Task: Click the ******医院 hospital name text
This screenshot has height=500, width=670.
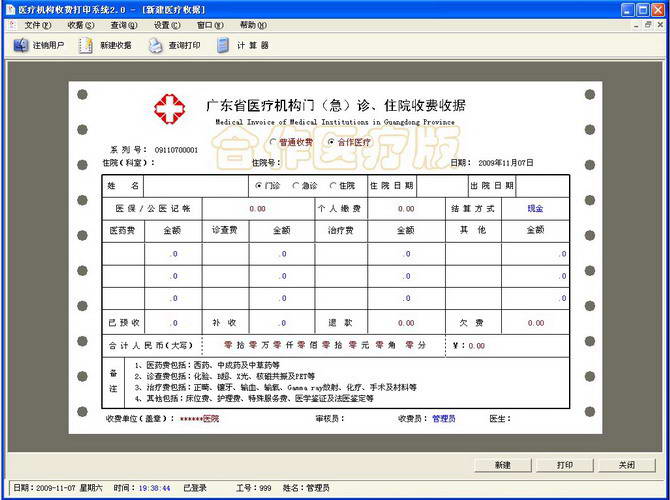Action: [200, 419]
